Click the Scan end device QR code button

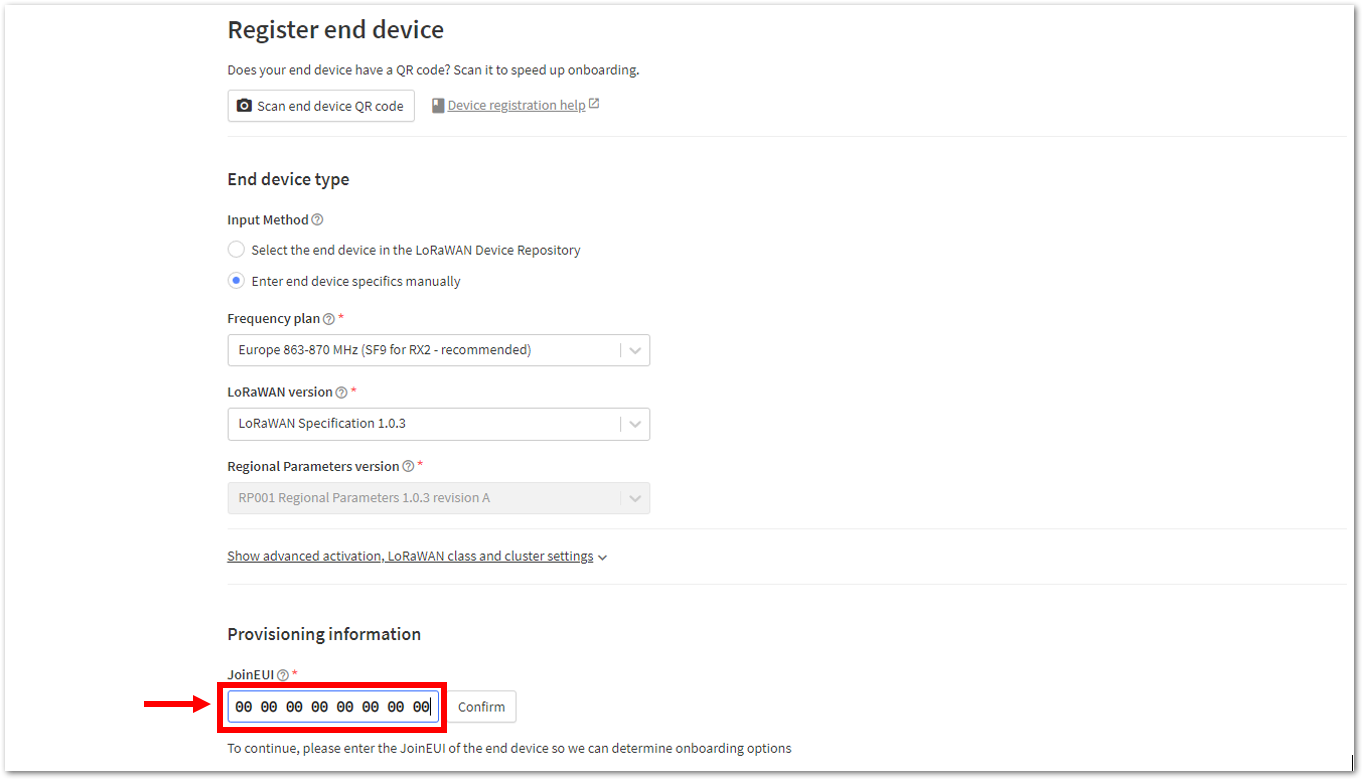click(321, 106)
